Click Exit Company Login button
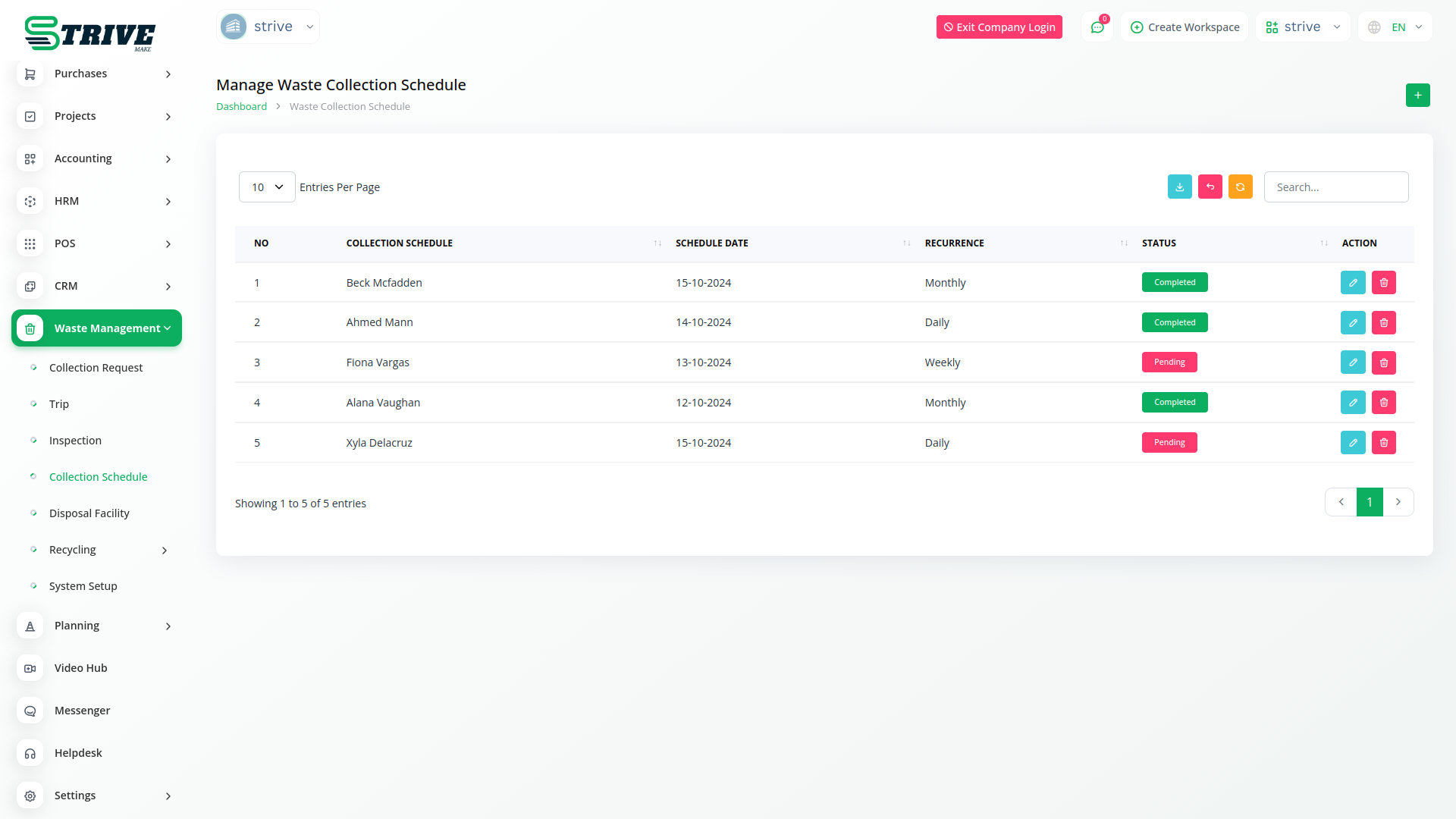Image resolution: width=1456 pixels, height=819 pixels. [999, 27]
